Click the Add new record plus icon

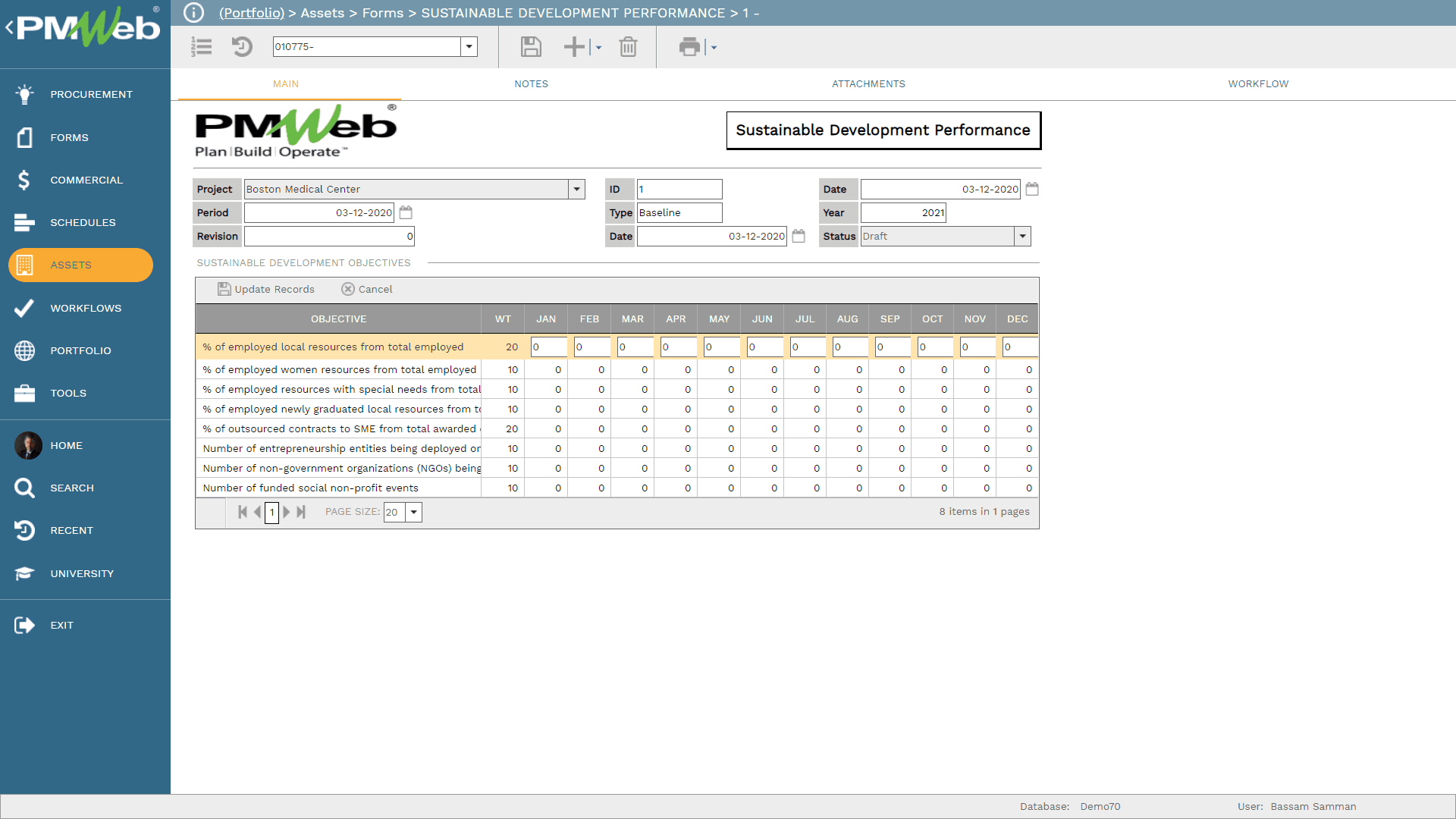coord(574,47)
